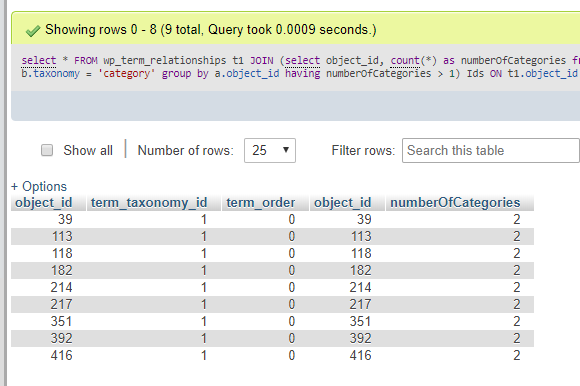
Task: Select the row with object_id 416
Action: 272,356
